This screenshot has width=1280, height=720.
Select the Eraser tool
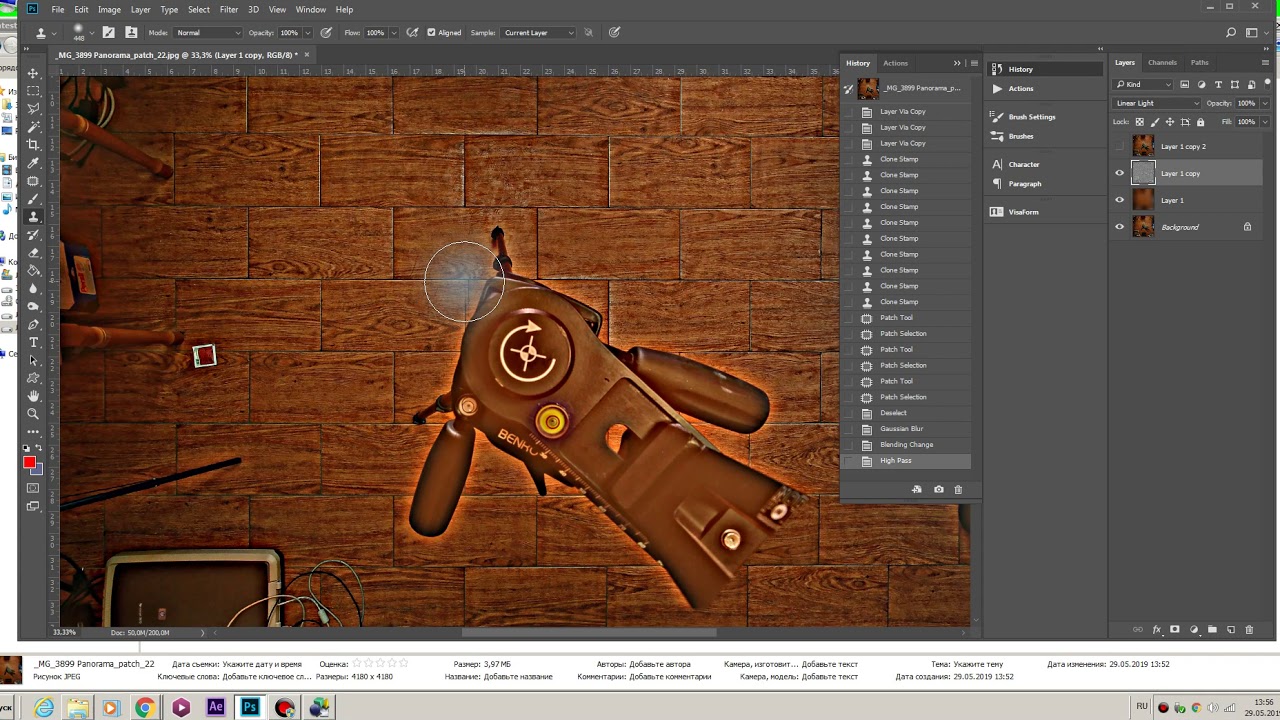click(x=33, y=253)
